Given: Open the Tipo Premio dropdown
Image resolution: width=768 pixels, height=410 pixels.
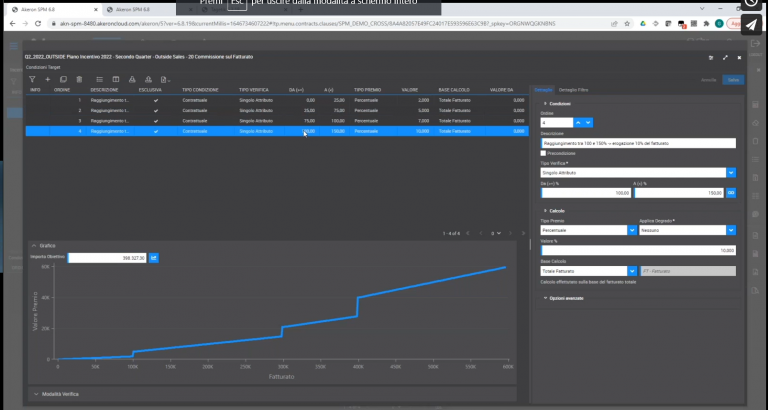Looking at the screenshot, I should coord(632,230).
